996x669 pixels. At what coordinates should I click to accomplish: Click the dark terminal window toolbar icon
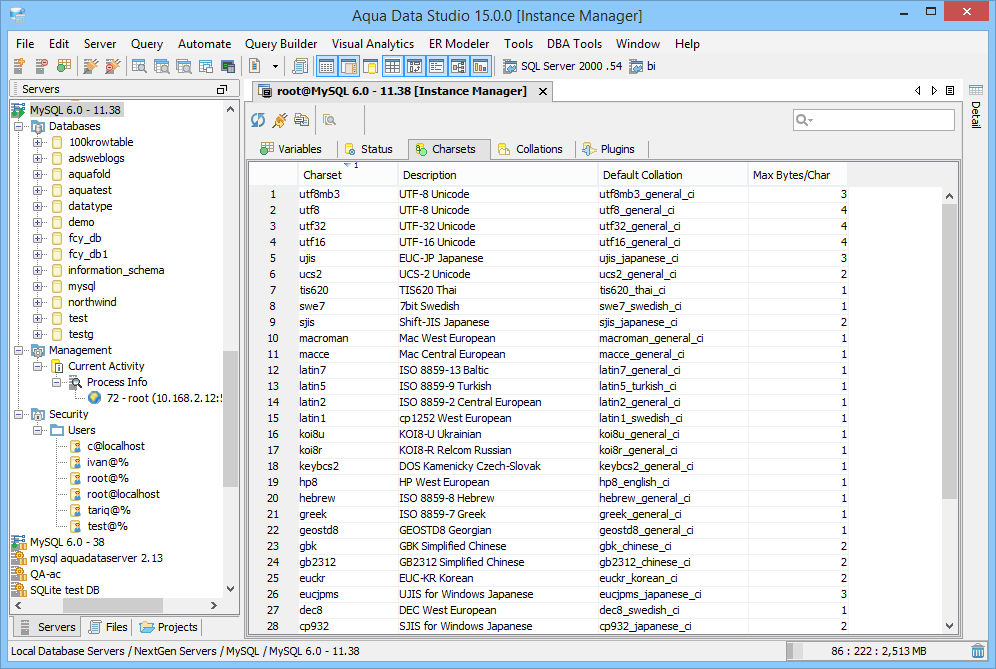coord(228,65)
